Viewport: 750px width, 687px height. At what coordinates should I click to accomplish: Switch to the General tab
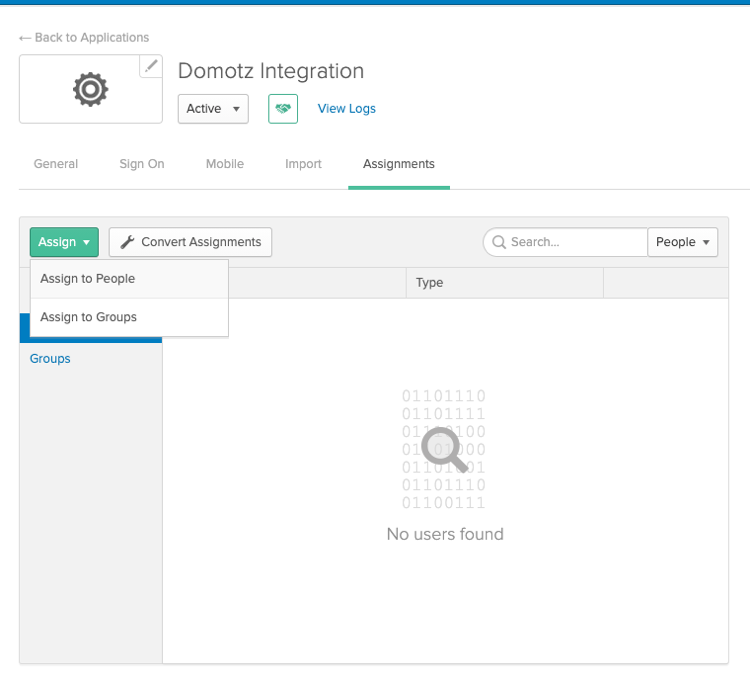tap(56, 164)
